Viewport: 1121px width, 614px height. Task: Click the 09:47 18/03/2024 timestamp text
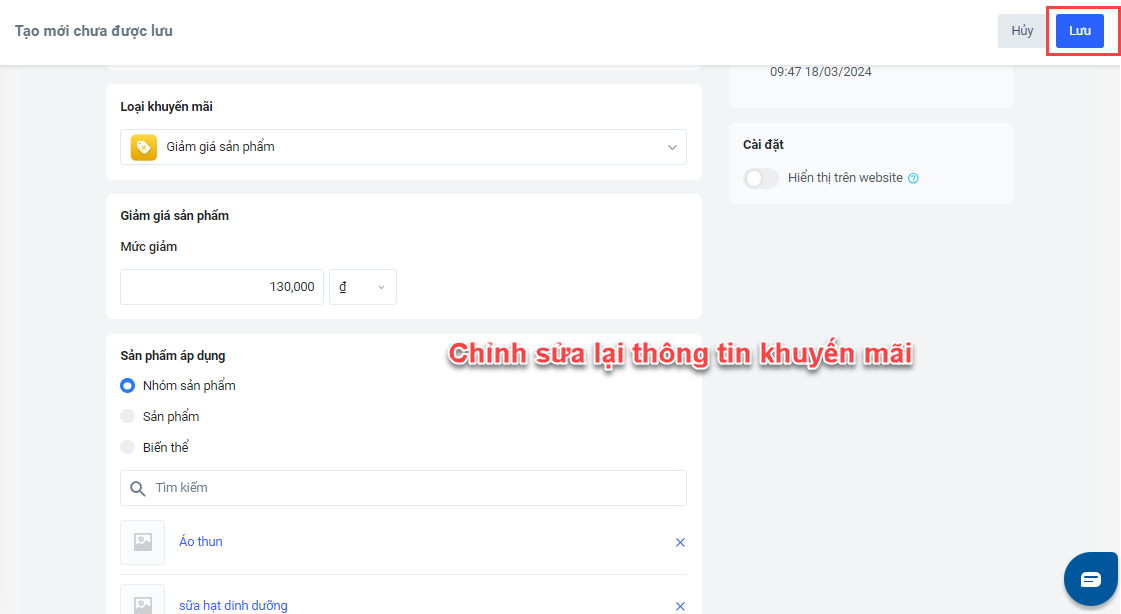tap(821, 71)
